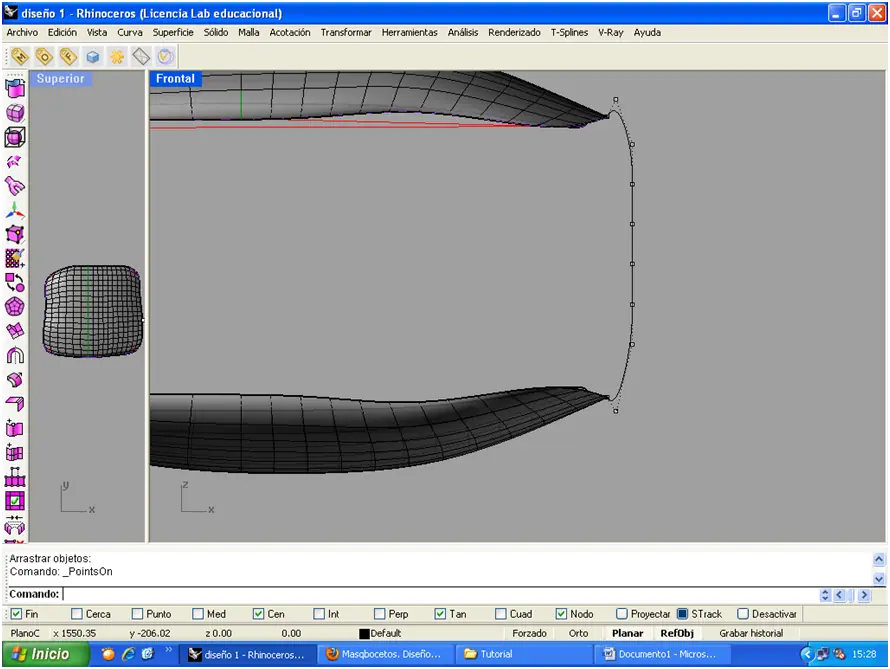Click the pink Y-shaped pipe icon
The height and width of the screenshot is (669, 890).
15,186
